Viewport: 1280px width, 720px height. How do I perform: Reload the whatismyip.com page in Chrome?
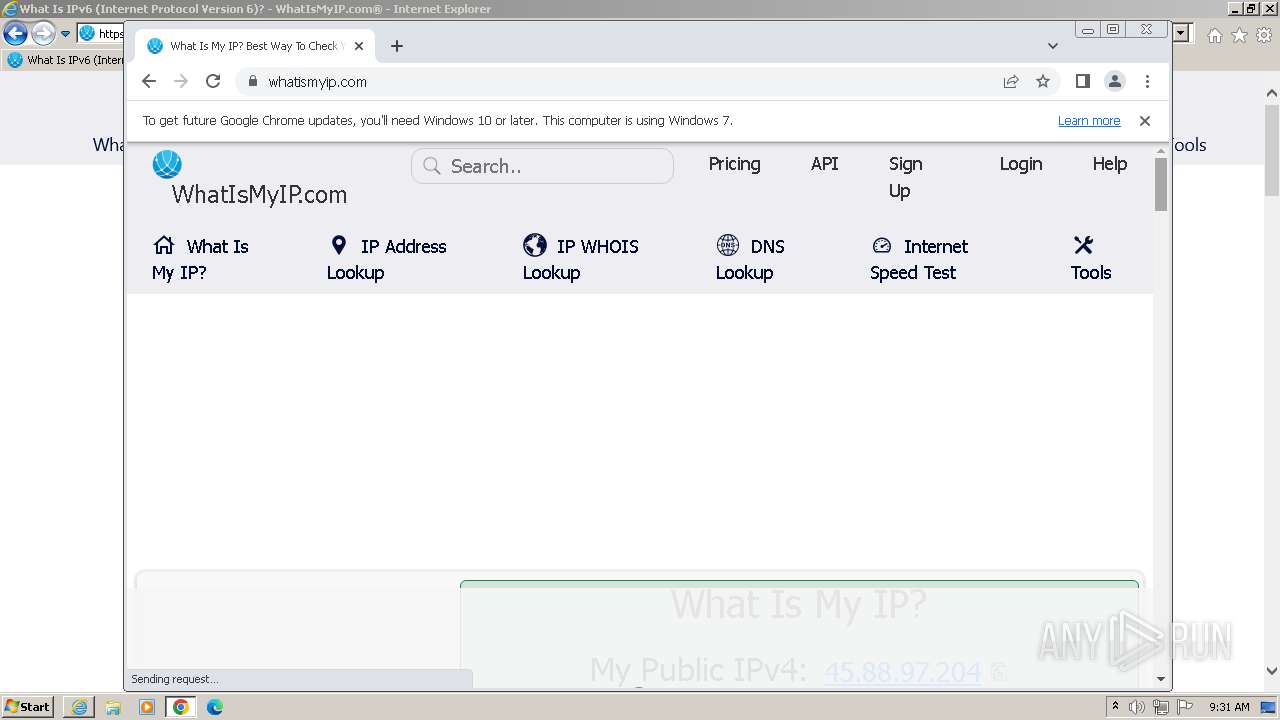tap(213, 82)
